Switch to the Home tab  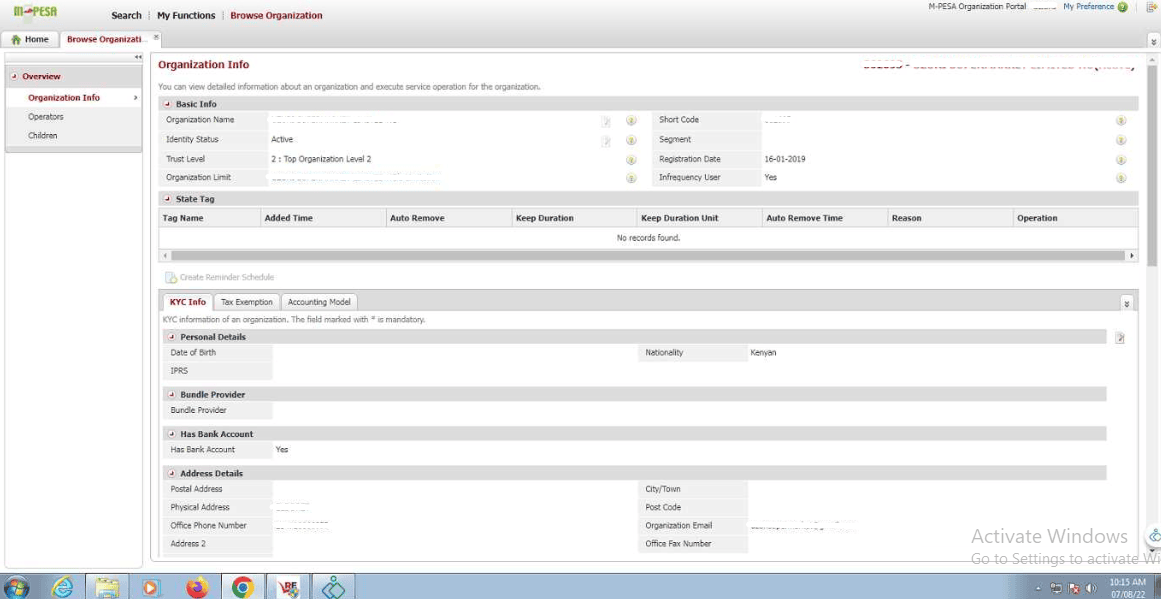(30, 39)
